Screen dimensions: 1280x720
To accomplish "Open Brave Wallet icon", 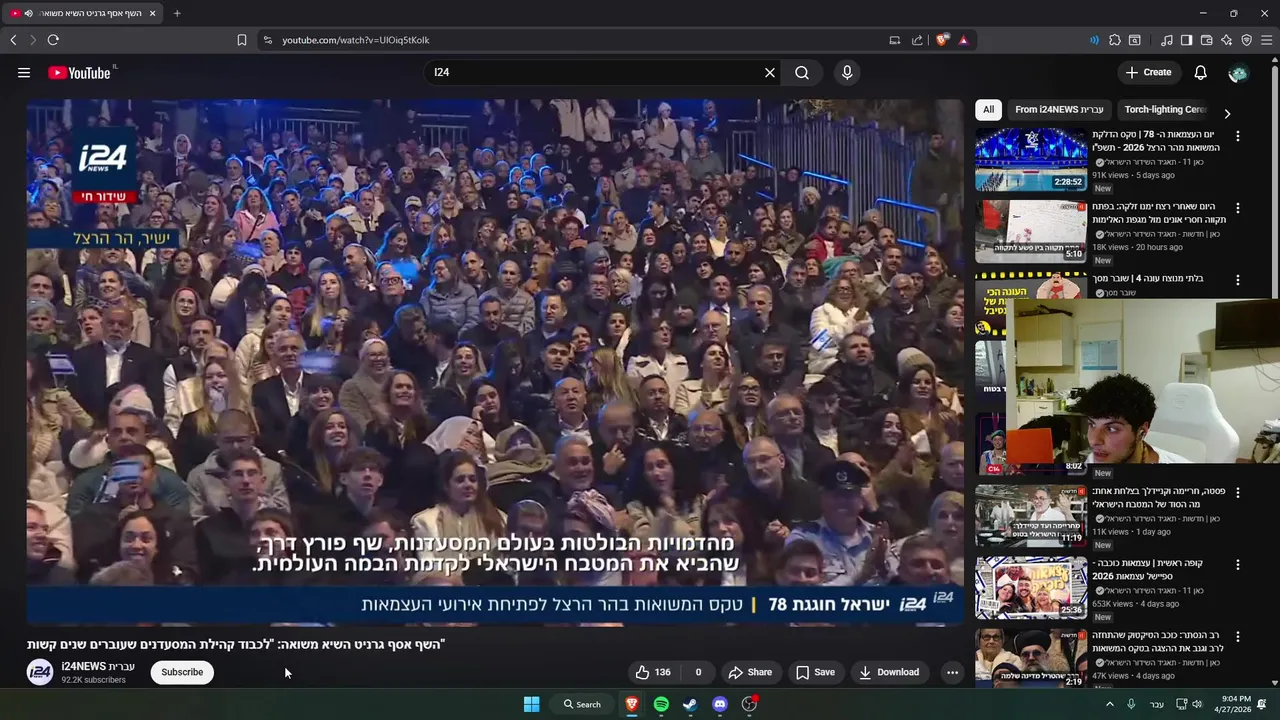I will click(x=1207, y=40).
